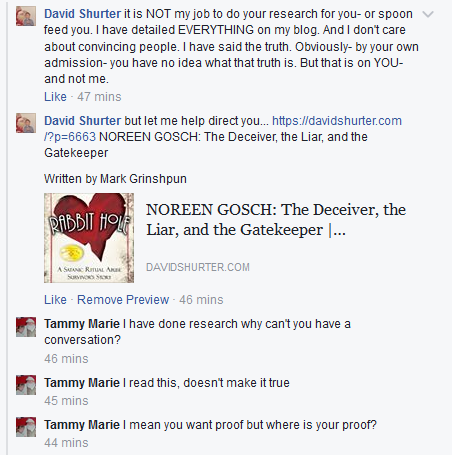Like the 'NOT my job' comment
This screenshot has width=452, height=455.
pyautogui.click(x=55, y=97)
